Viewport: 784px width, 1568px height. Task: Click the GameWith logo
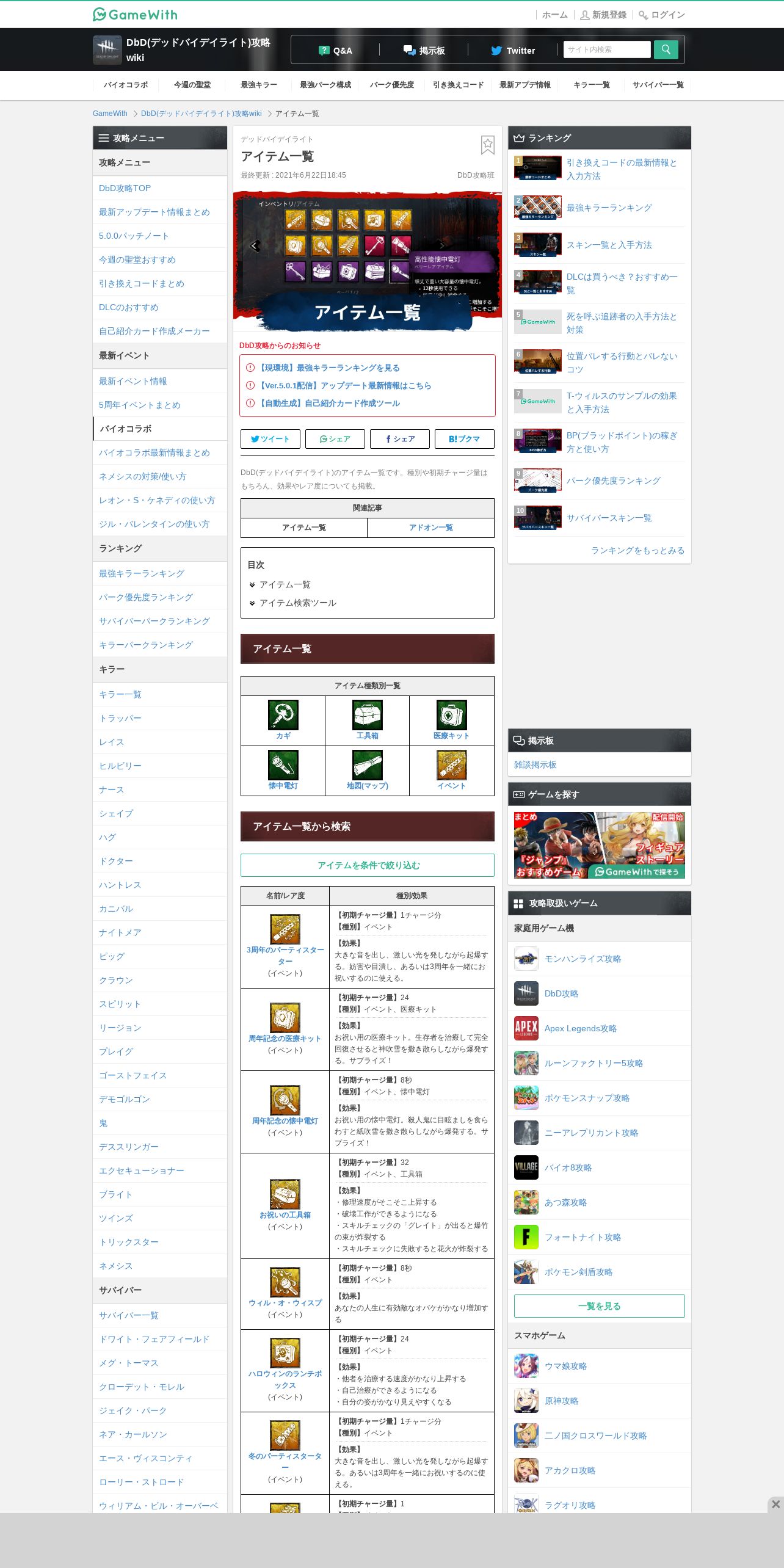point(135,14)
